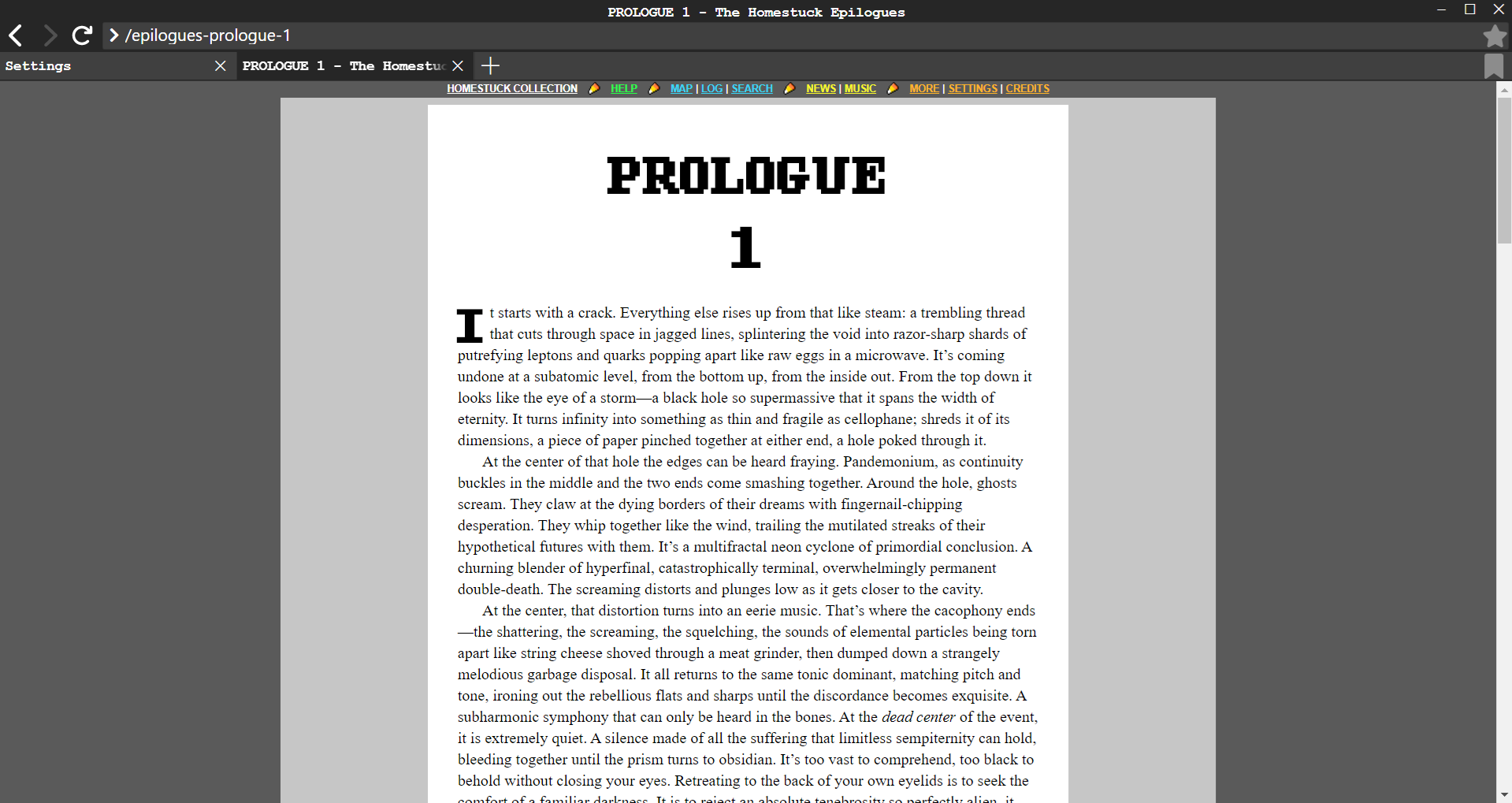Screen dimensions: 1512x803
Task: Click the candy corn icon after HELP
Action: 654,89
